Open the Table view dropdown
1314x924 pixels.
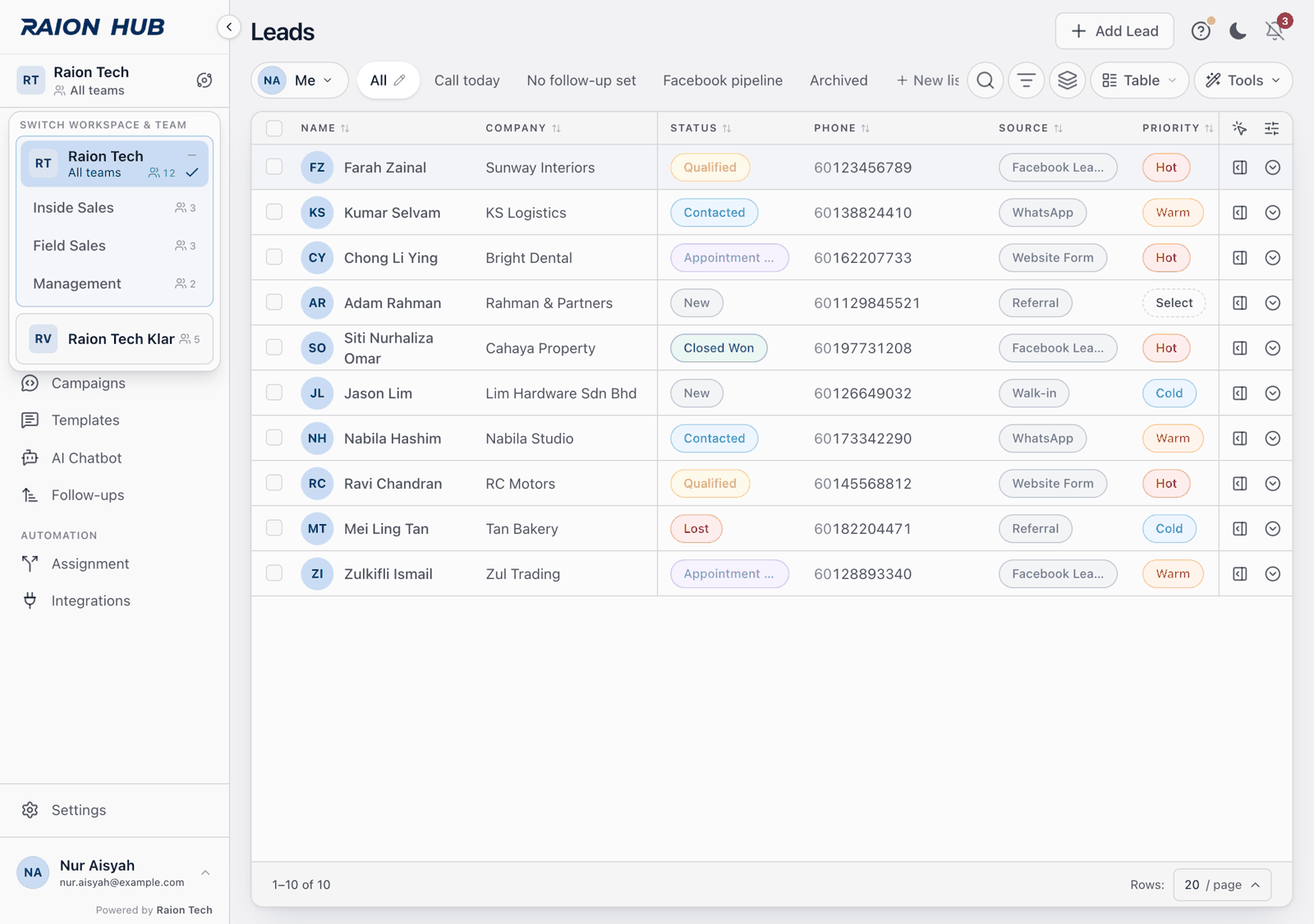pyautogui.click(x=1139, y=80)
